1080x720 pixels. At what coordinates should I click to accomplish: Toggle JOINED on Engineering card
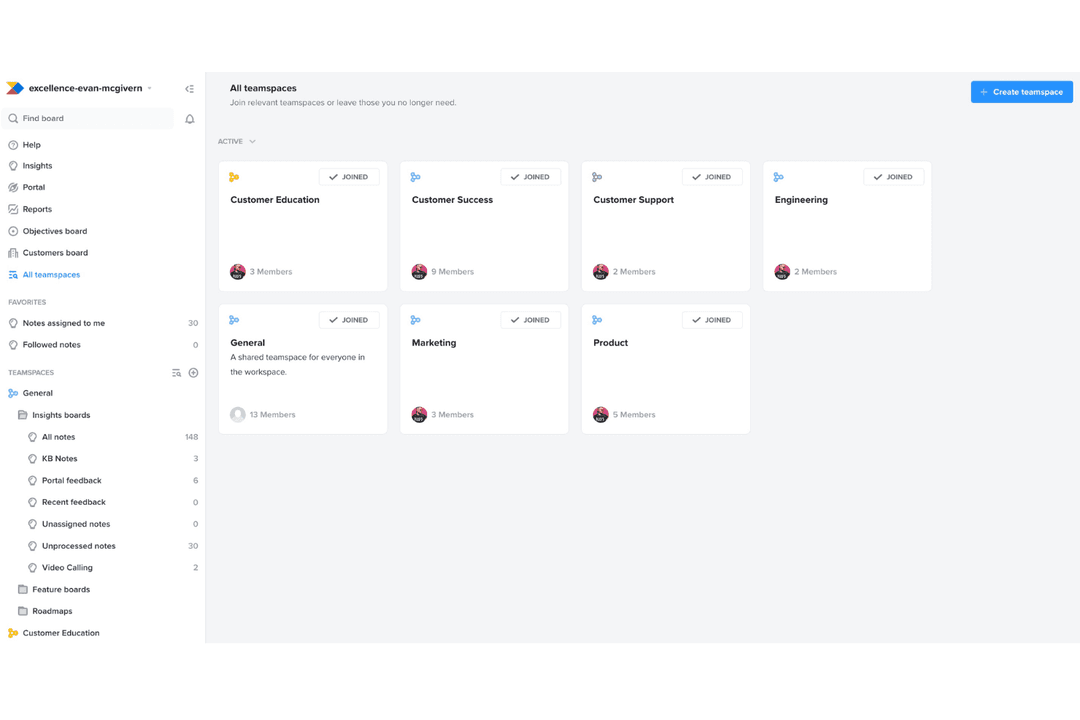(x=893, y=177)
